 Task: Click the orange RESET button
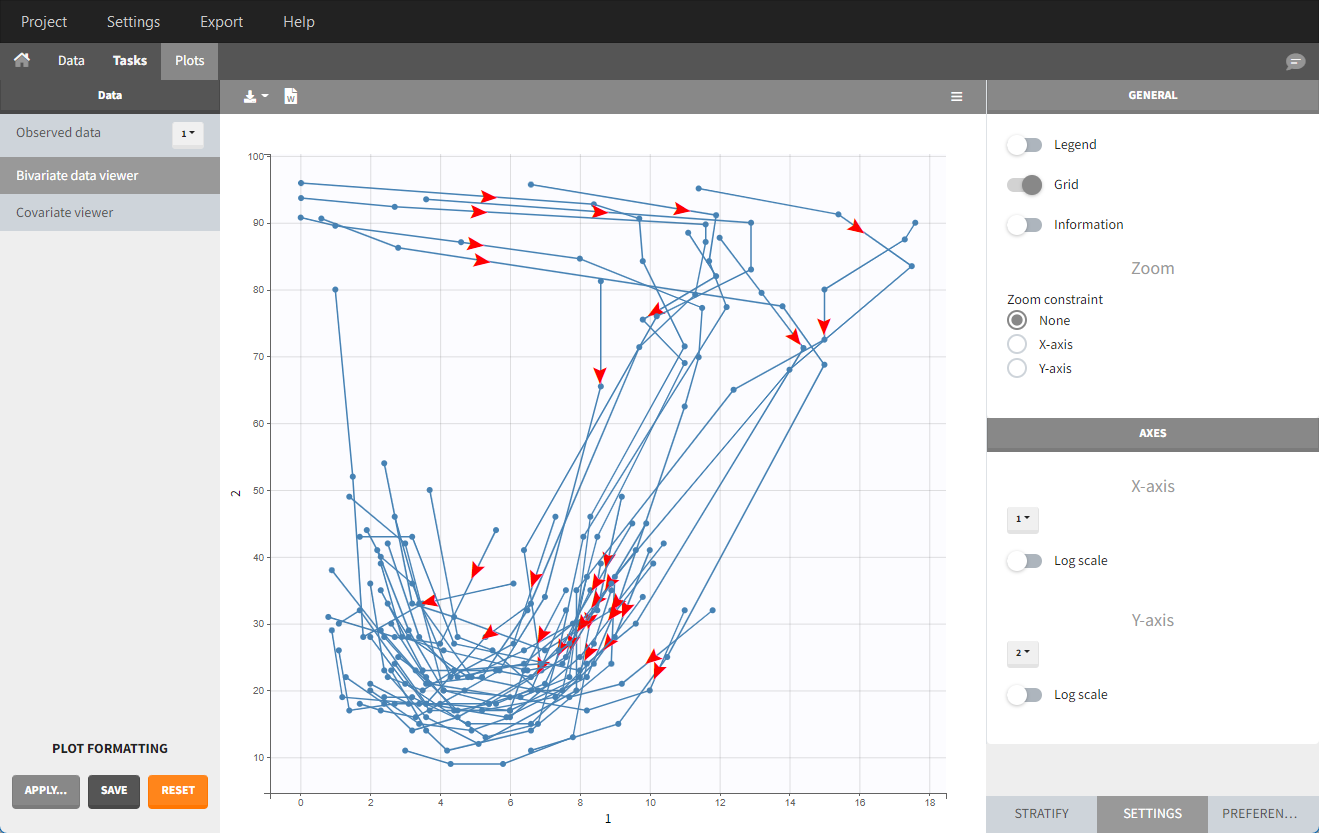[x=178, y=791]
